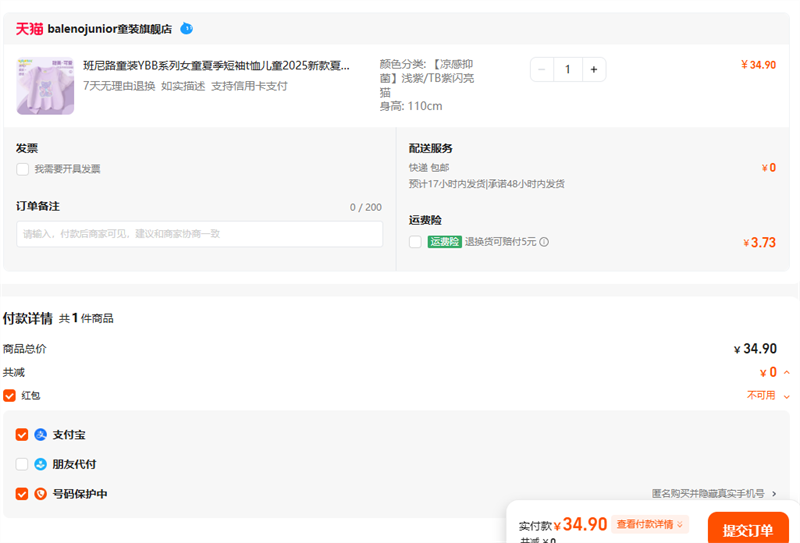Screen dimensions: 800x543
Task: Click the 提交订单 submit order button
Action: (x=748, y=529)
